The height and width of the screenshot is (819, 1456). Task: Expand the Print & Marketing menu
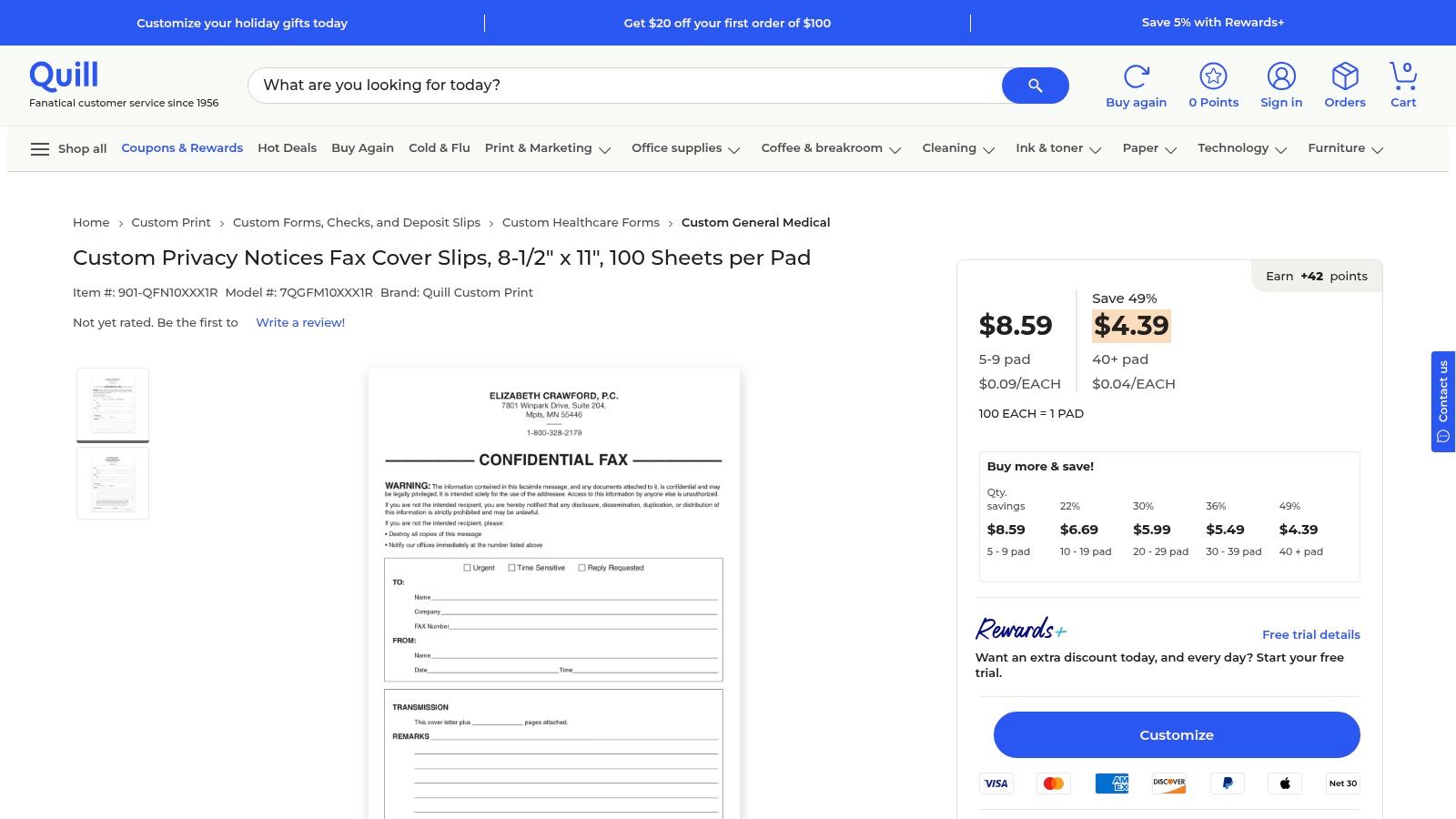pyautogui.click(x=547, y=148)
